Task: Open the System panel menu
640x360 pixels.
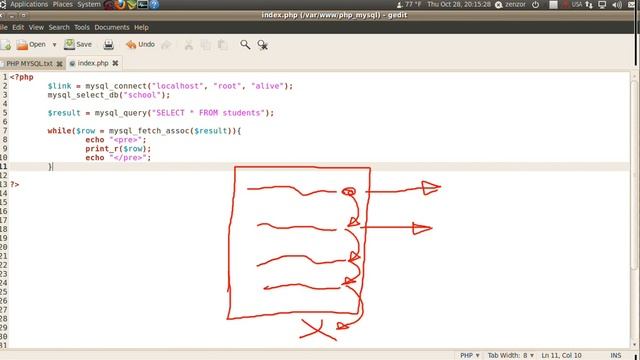Action: click(x=89, y=4)
